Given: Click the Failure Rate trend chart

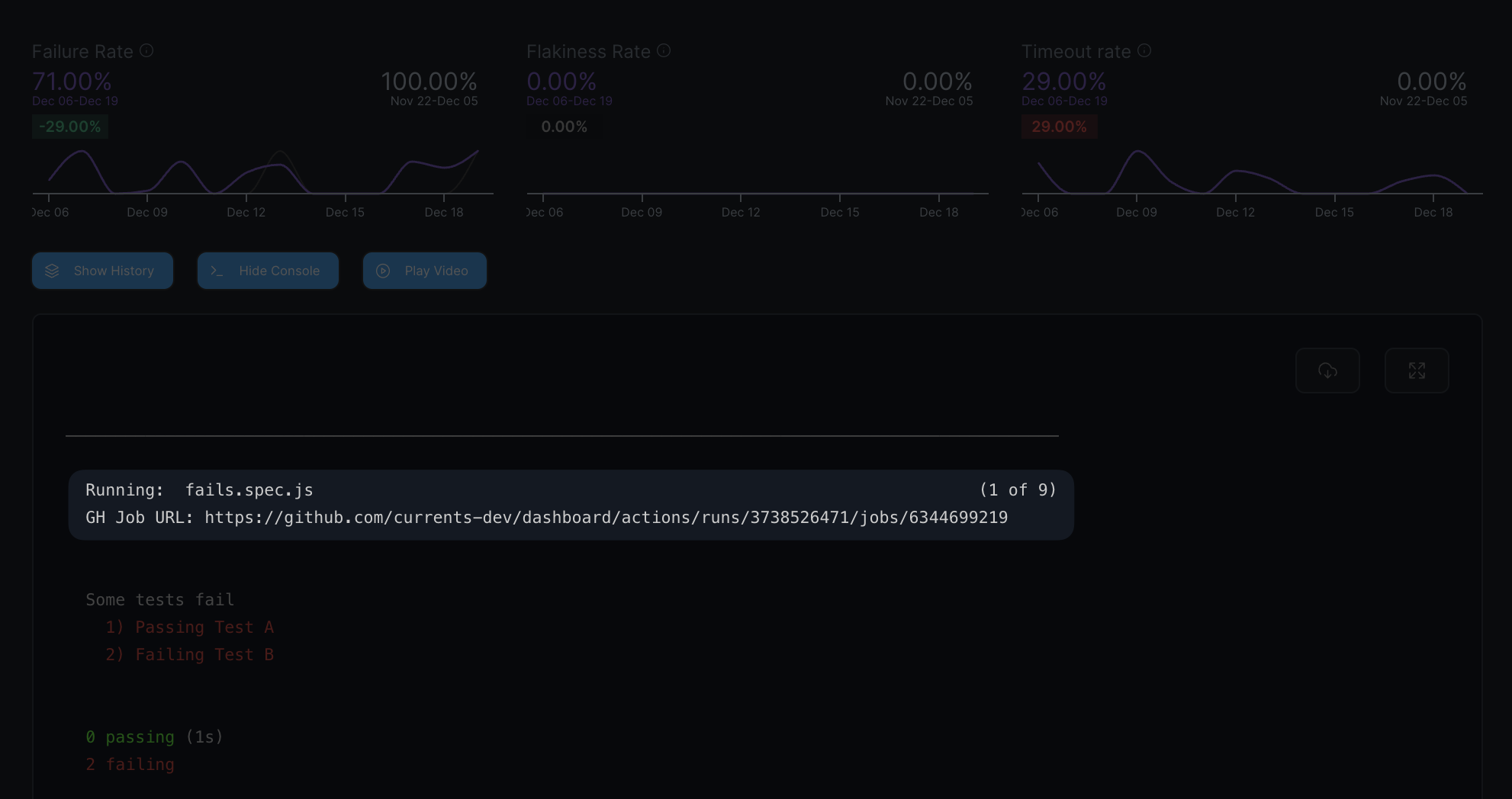Looking at the screenshot, I should tap(262, 172).
